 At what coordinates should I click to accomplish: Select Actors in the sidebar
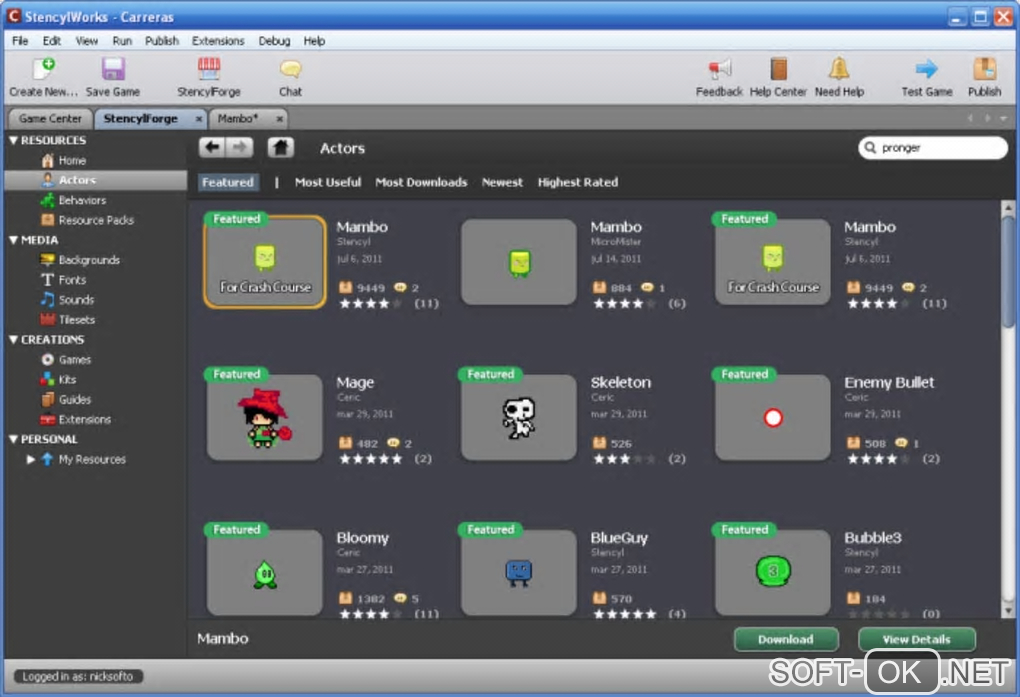click(x=96, y=180)
